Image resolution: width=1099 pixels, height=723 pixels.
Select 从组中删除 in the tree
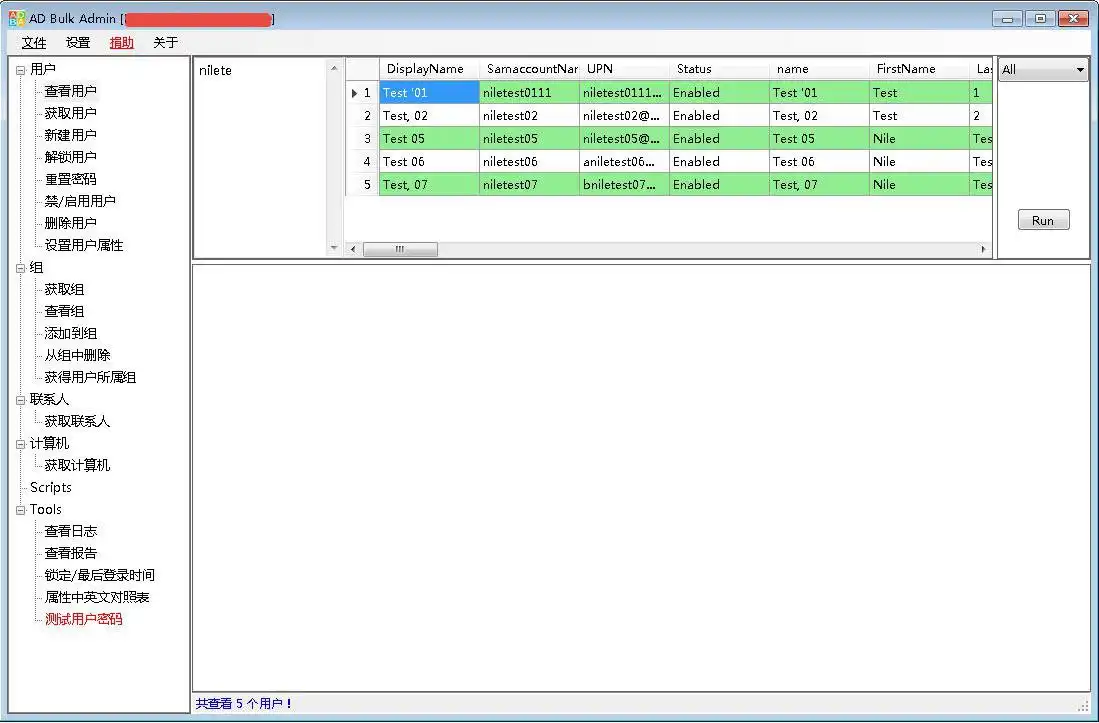coord(77,355)
